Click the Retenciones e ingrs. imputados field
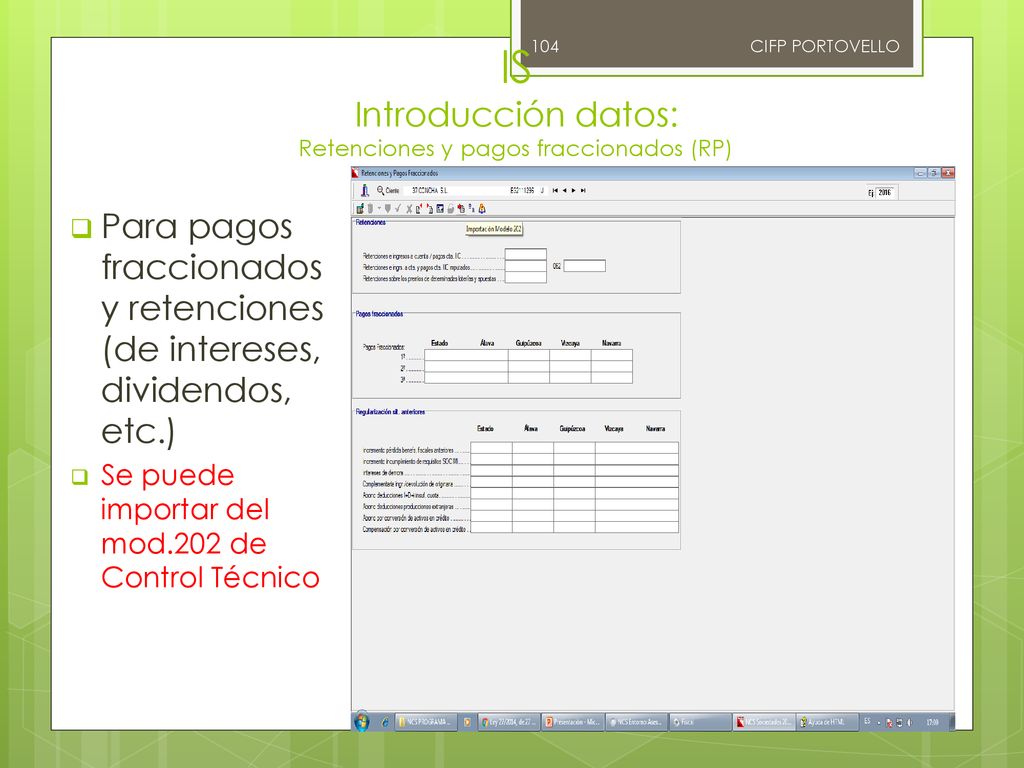 [x=526, y=266]
